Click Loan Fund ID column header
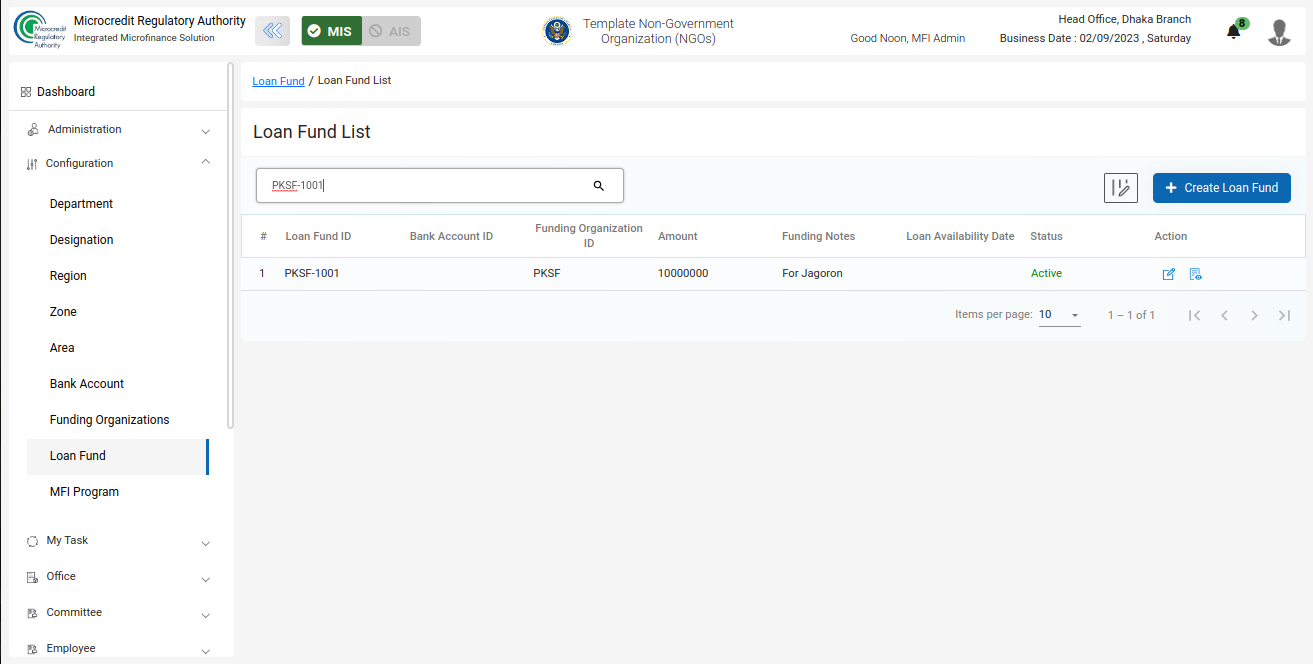The width and height of the screenshot is (1313, 664). pyautogui.click(x=318, y=237)
